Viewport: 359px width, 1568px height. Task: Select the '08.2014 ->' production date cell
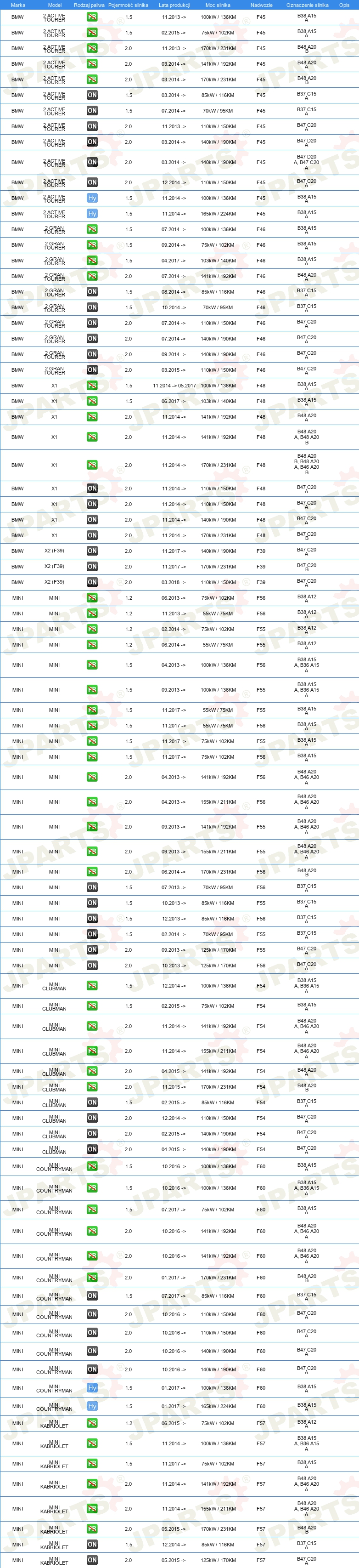[174, 291]
